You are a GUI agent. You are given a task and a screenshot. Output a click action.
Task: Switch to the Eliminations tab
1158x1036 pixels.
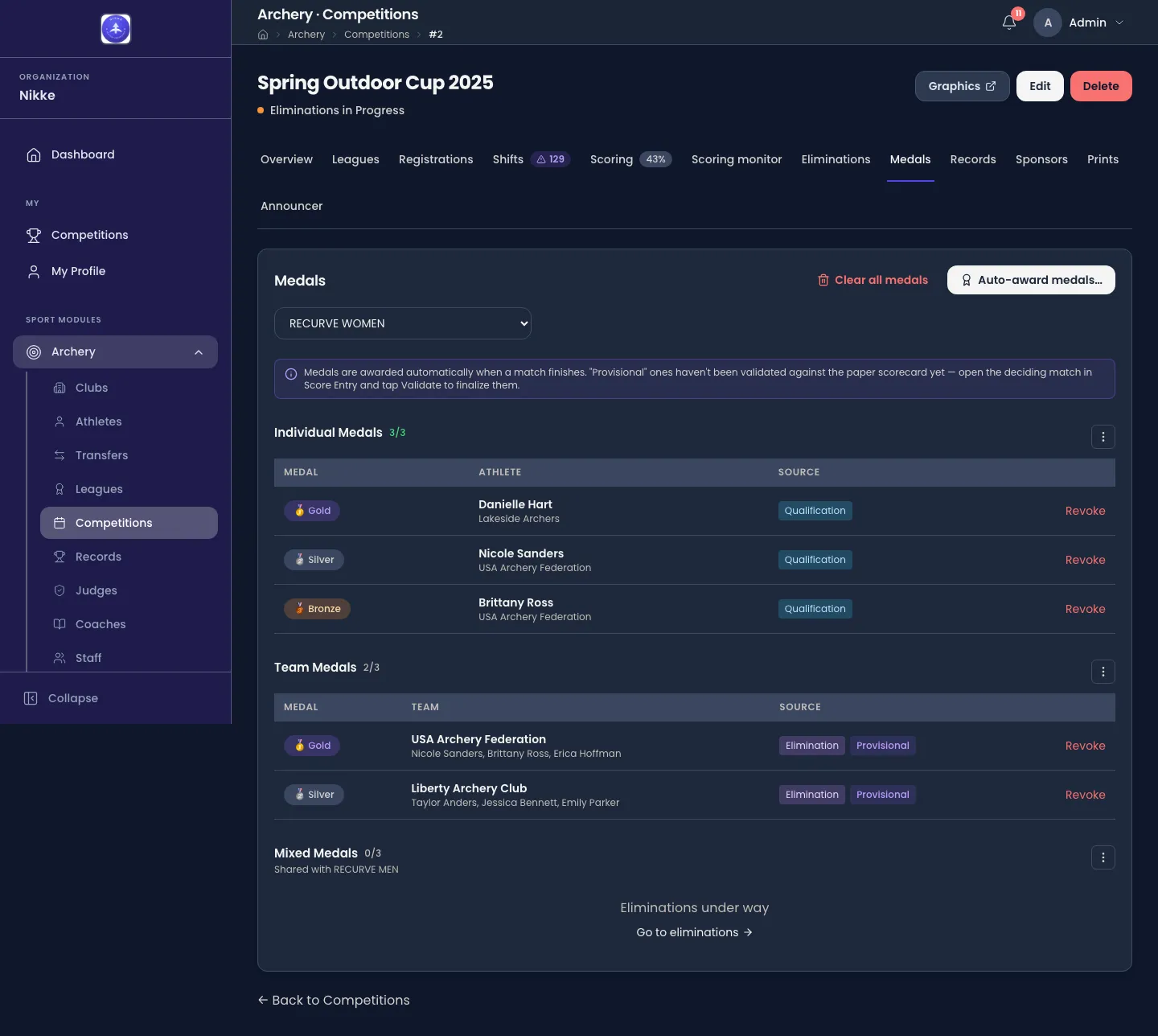[836, 159]
